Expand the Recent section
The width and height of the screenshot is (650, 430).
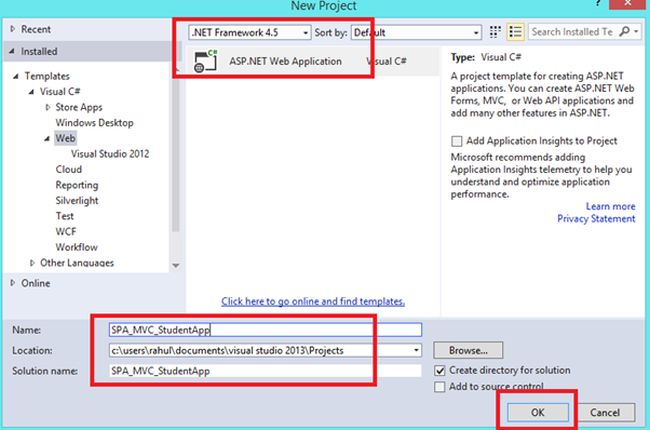(x=12, y=29)
